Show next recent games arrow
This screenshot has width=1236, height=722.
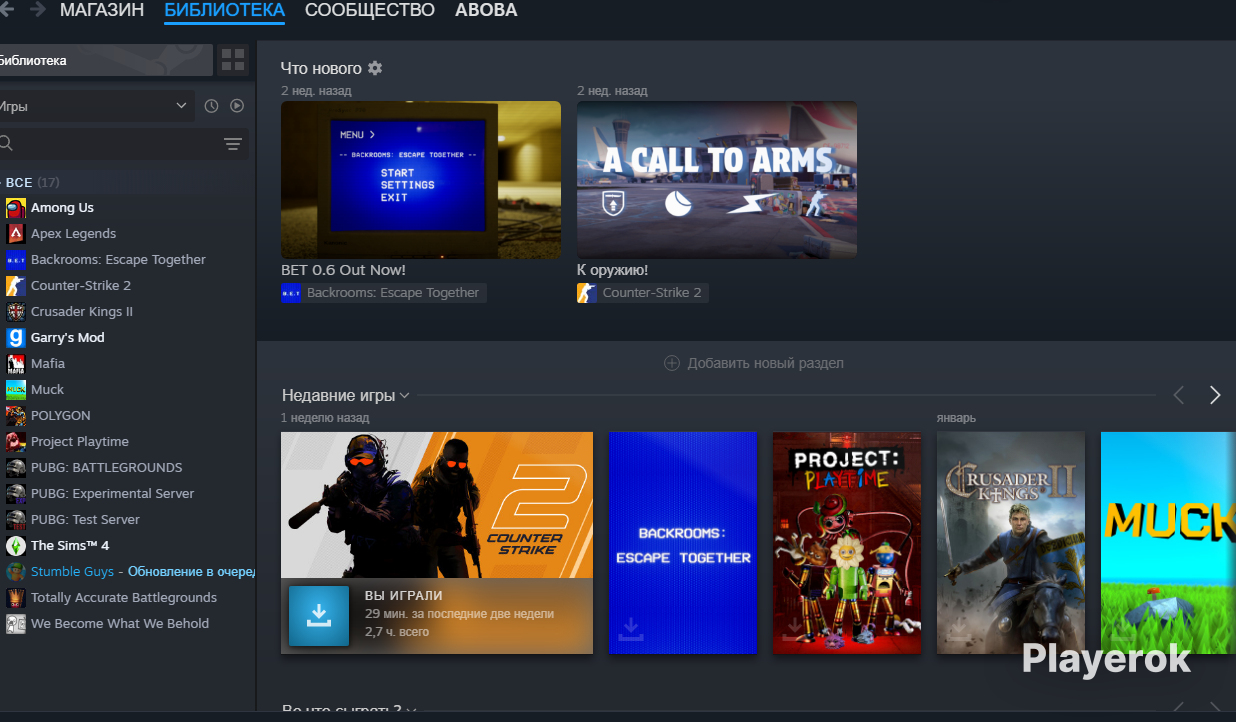(x=1215, y=395)
